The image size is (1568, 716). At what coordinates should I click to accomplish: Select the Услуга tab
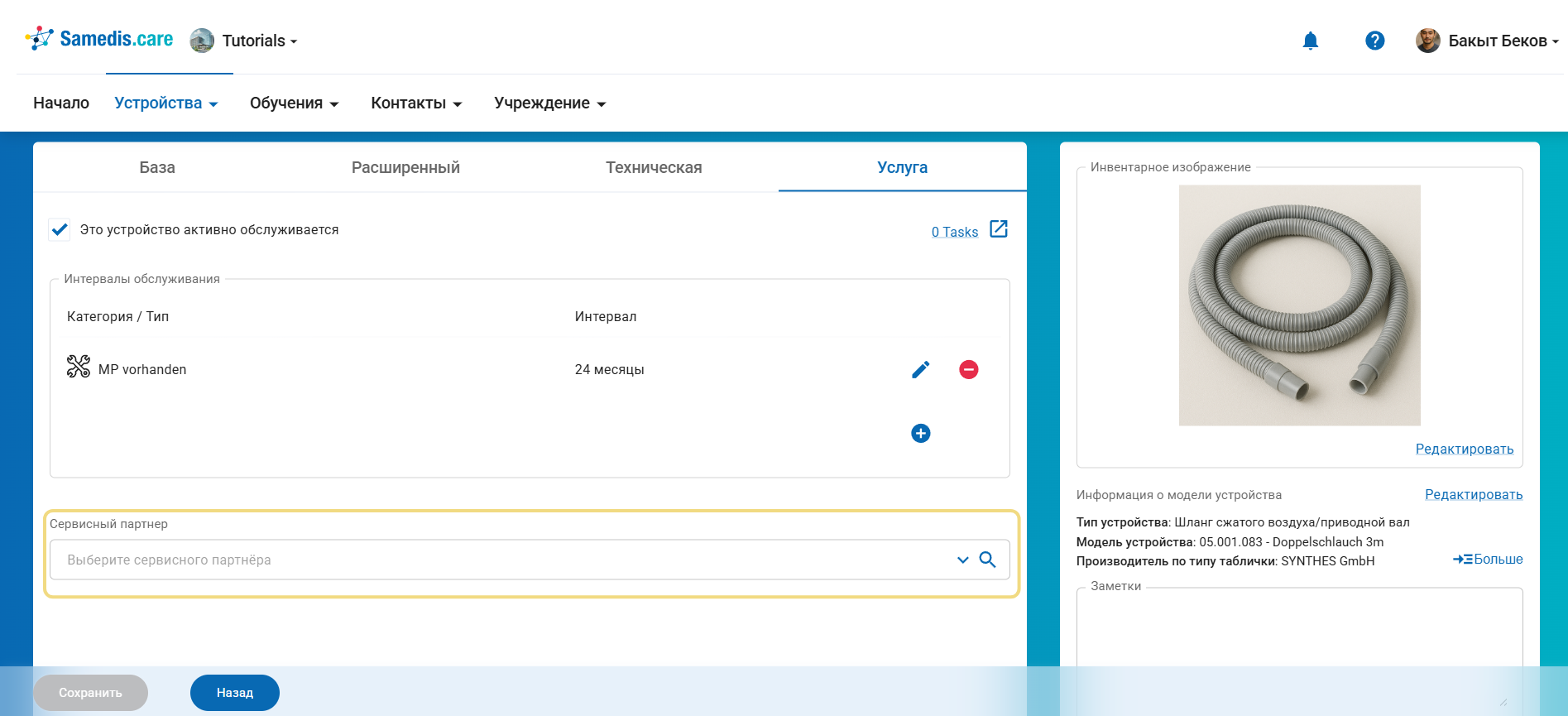click(x=902, y=167)
